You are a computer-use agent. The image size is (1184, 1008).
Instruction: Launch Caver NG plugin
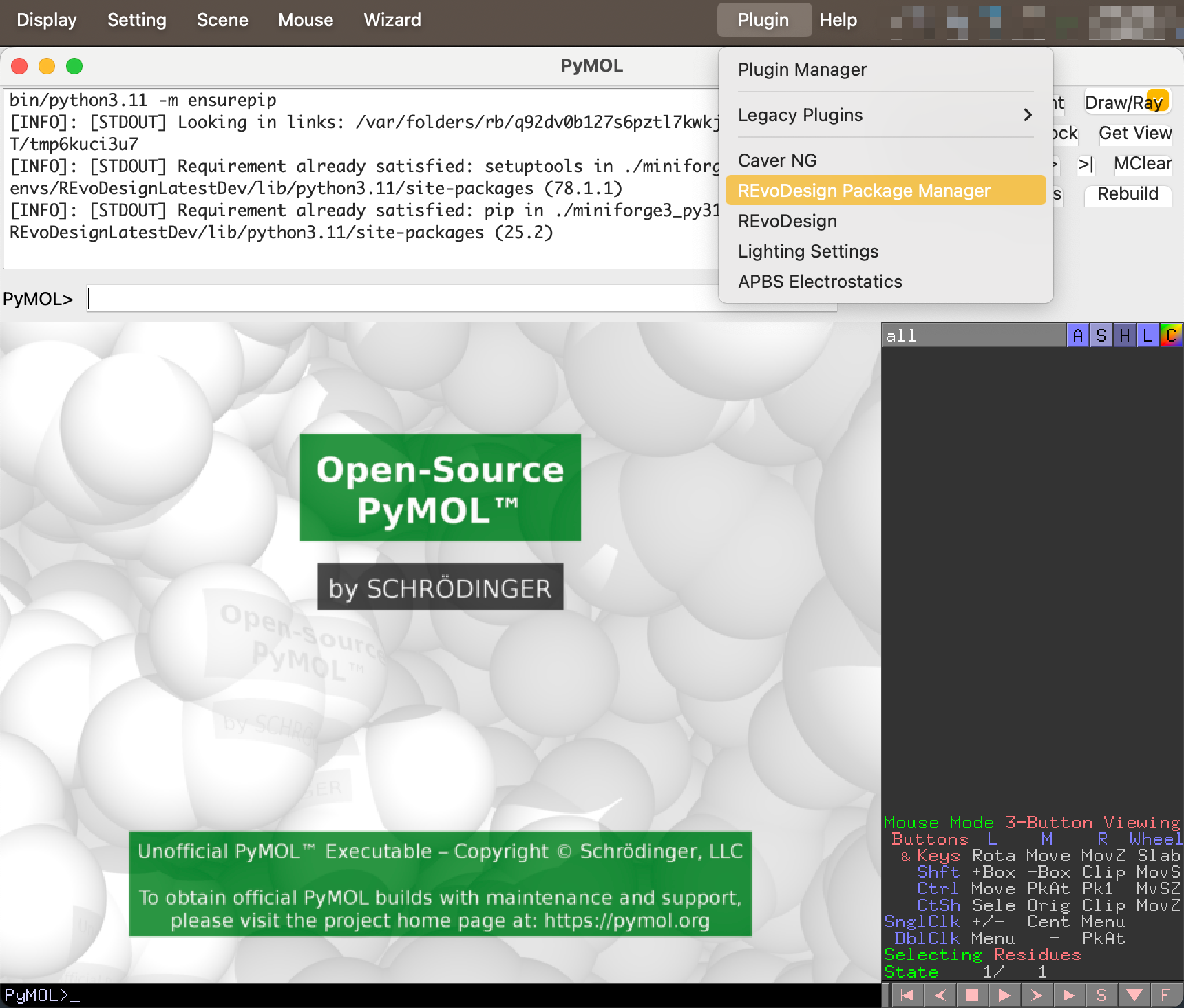point(885,160)
